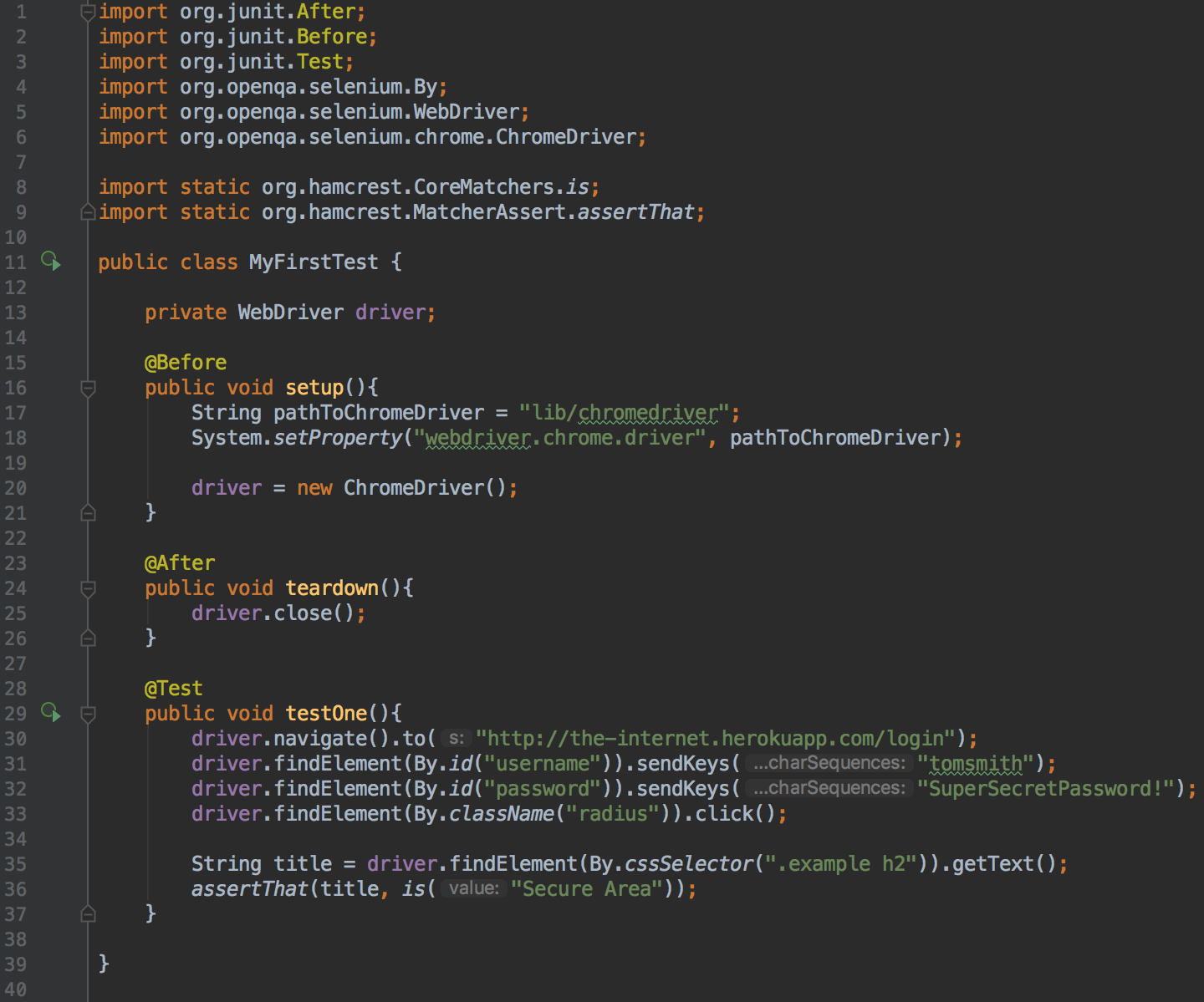1204x1002 pixels.
Task: Click class name 'MyFirstTest'
Action: (314, 262)
